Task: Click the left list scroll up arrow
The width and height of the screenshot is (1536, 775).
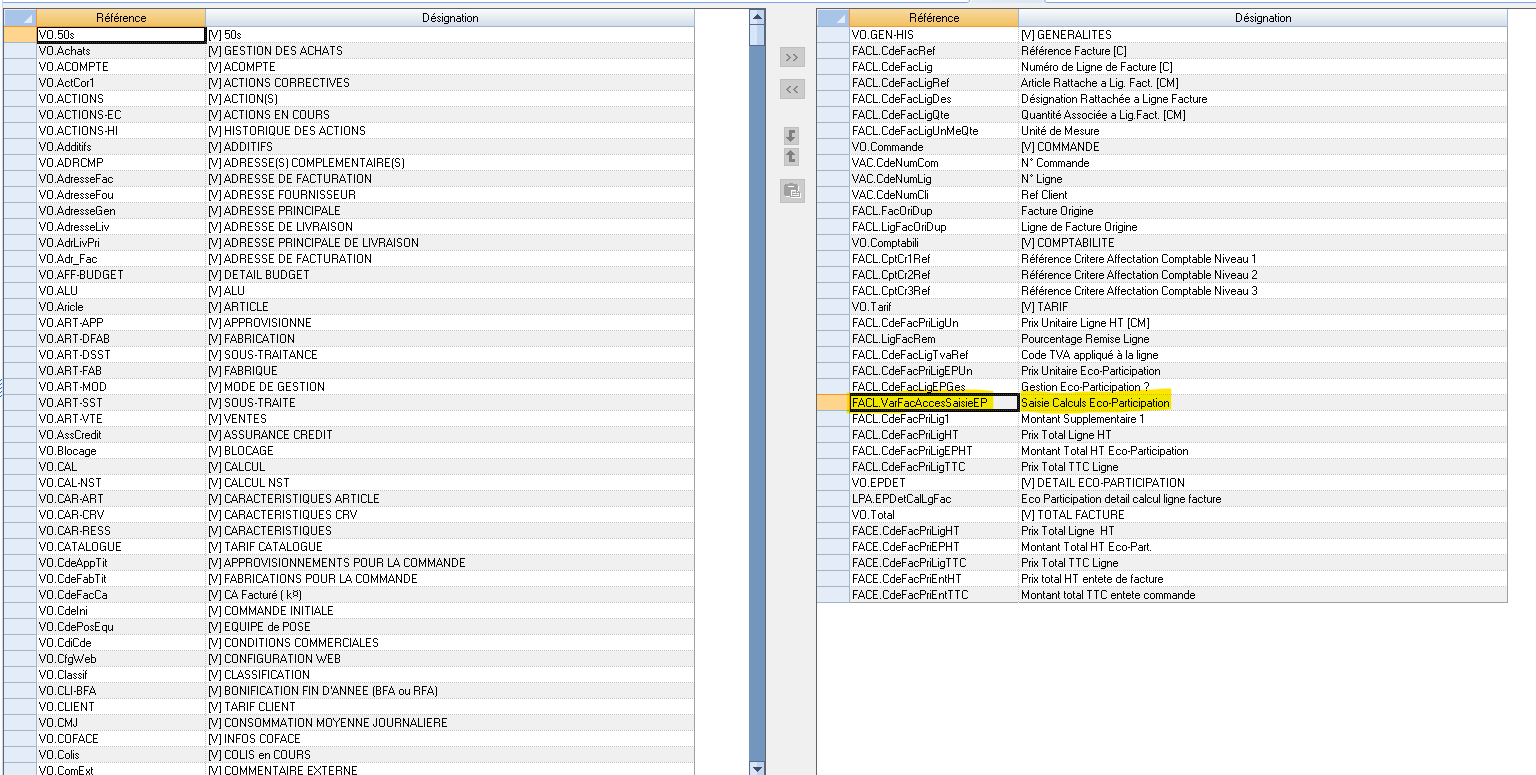Action: 757,17
